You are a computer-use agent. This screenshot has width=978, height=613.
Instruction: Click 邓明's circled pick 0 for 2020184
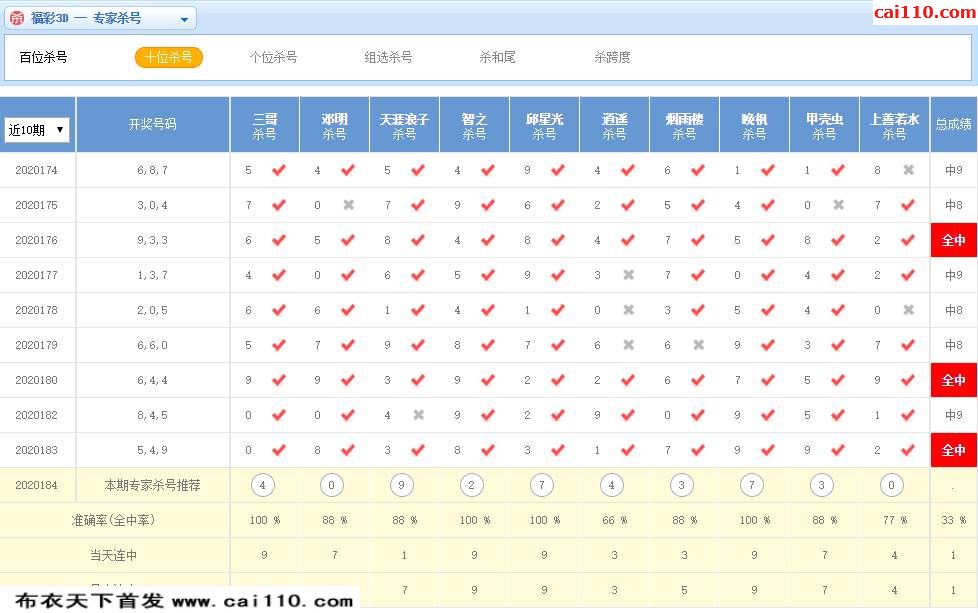(331, 485)
